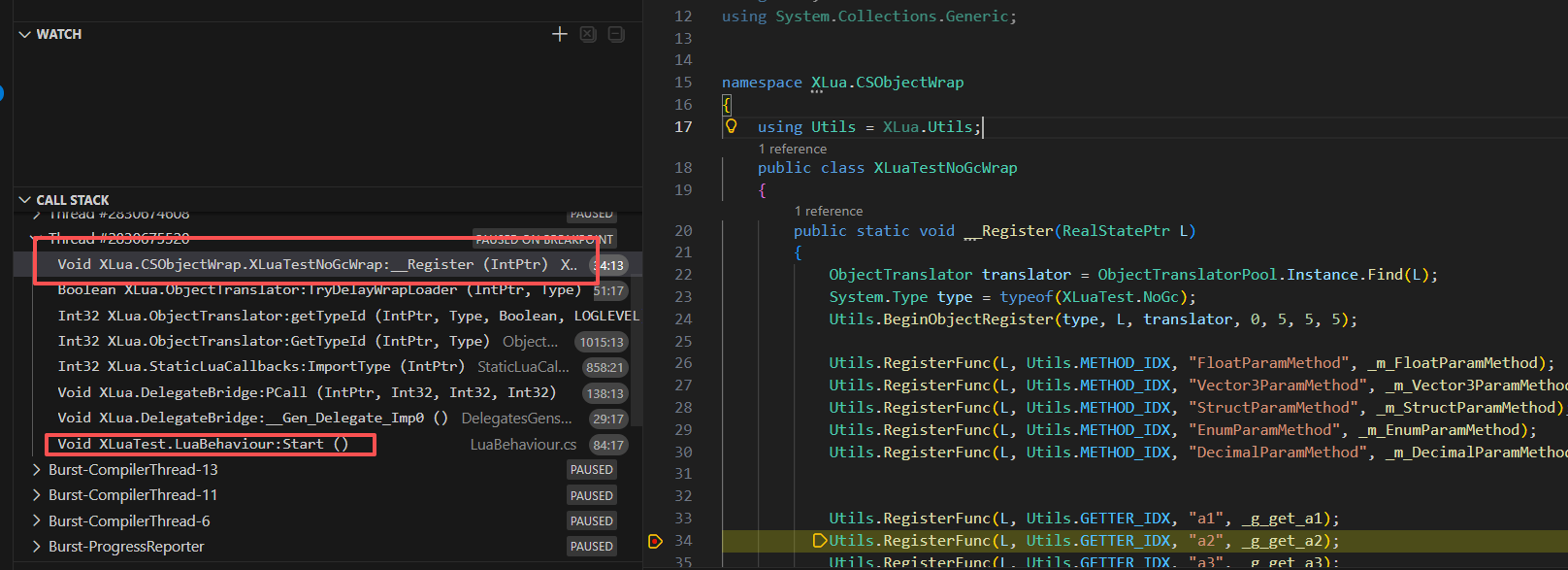Viewport: 1568px width, 570px height.
Task: Collapse all watch expressions icon
Action: pyautogui.click(x=616, y=34)
